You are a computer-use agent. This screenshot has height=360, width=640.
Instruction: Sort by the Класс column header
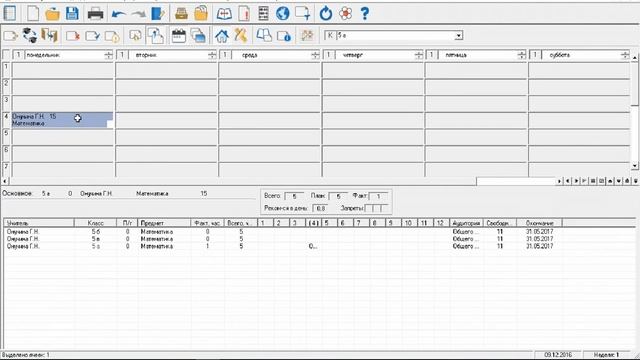(96, 223)
